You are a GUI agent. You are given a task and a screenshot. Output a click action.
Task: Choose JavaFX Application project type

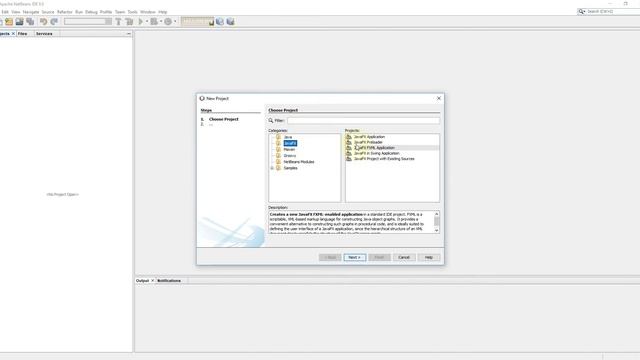pos(369,137)
